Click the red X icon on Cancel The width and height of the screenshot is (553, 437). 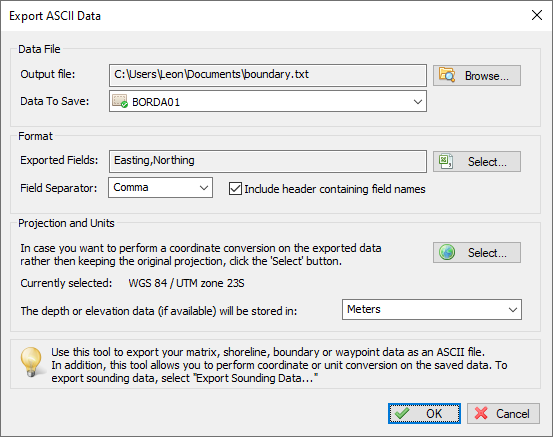coord(481,413)
